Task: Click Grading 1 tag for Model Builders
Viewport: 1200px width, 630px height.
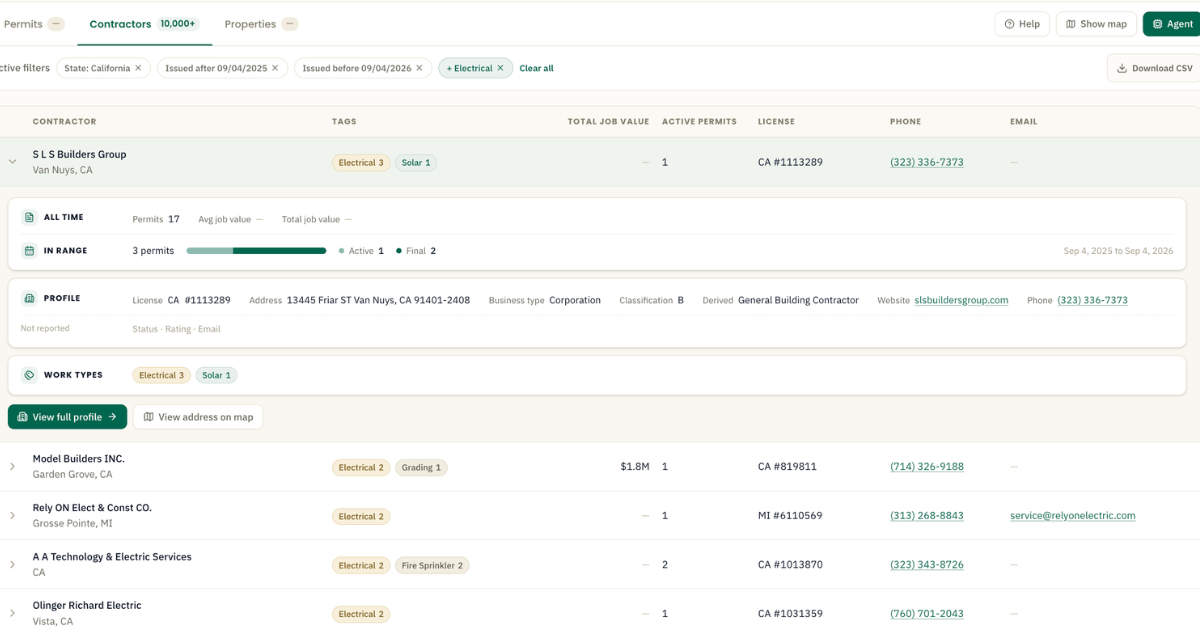Action: pyautogui.click(x=421, y=467)
